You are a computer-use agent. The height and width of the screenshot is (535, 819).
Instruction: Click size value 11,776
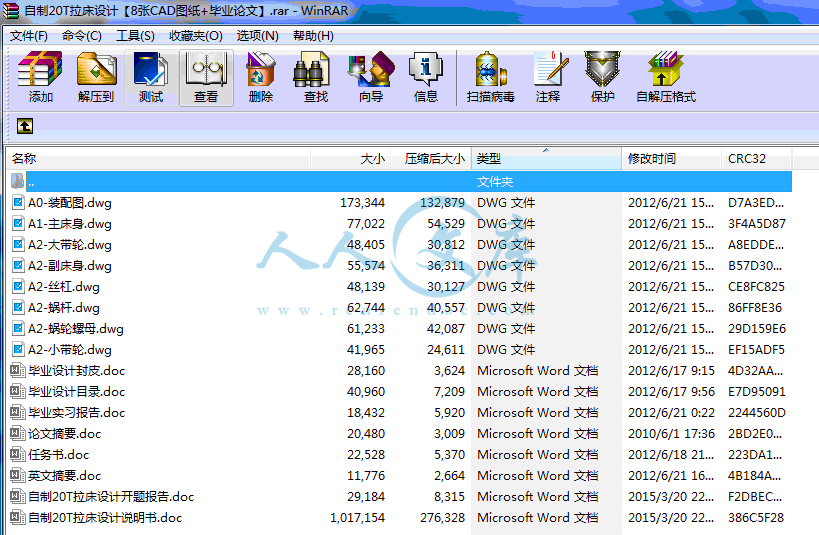pyautogui.click(x=366, y=475)
